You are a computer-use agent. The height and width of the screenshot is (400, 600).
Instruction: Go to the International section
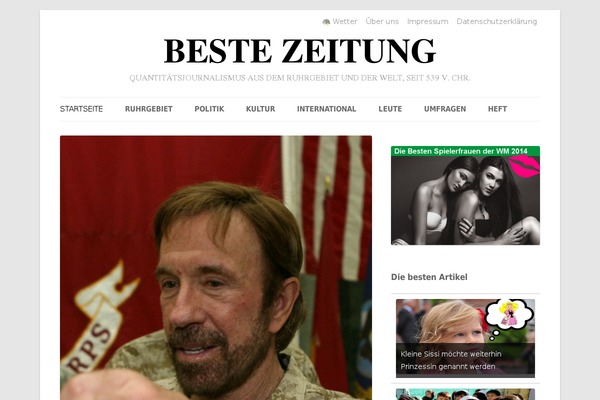pyautogui.click(x=326, y=109)
